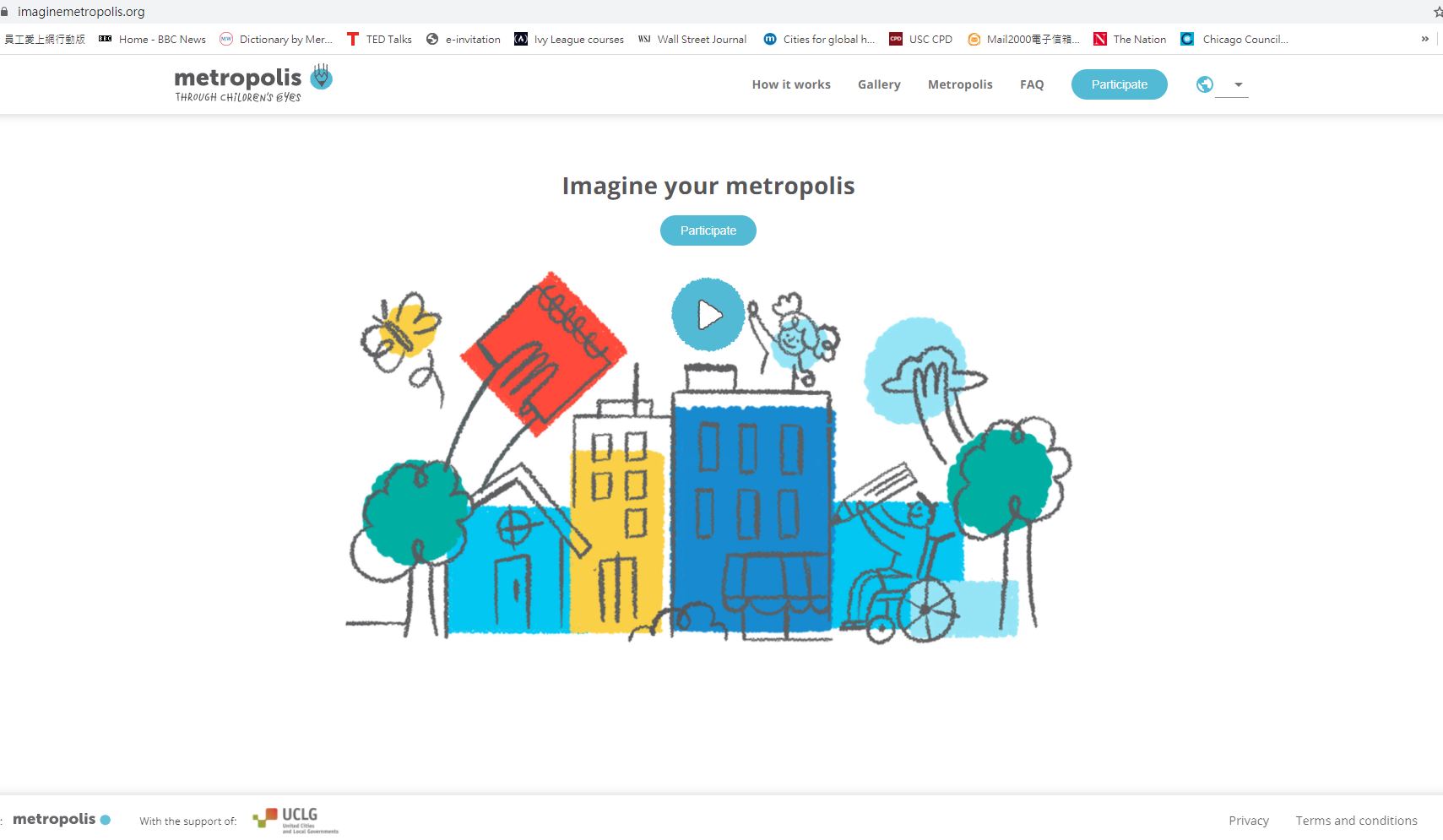Open the Wall Street Journal bookmark
This screenshot has height=840, width=1443.
(x=692, y=39)
